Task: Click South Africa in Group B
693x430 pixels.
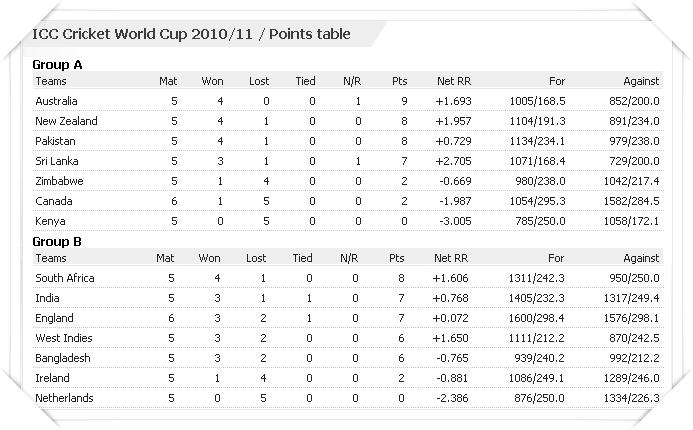Action: coord(65,278)
